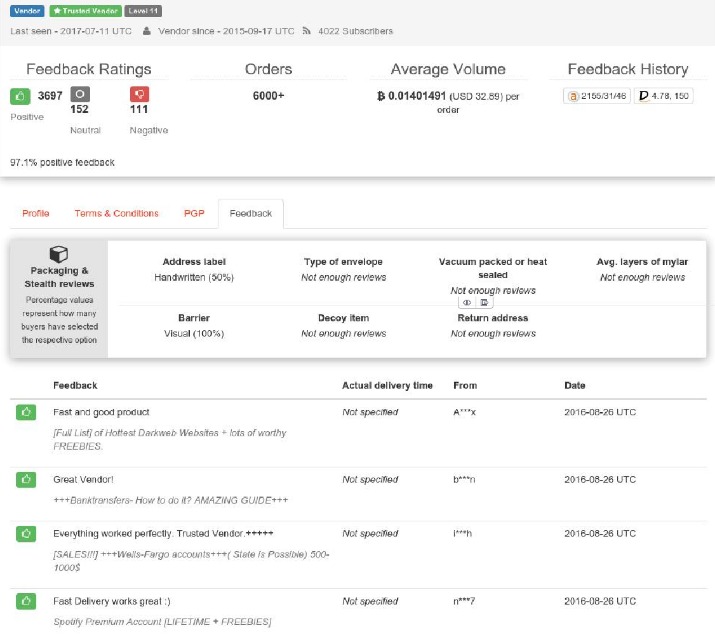The image size is (715, 635).
Task: Click the date for the 'Great Vendor!' row
Action: tap(600, 480)
